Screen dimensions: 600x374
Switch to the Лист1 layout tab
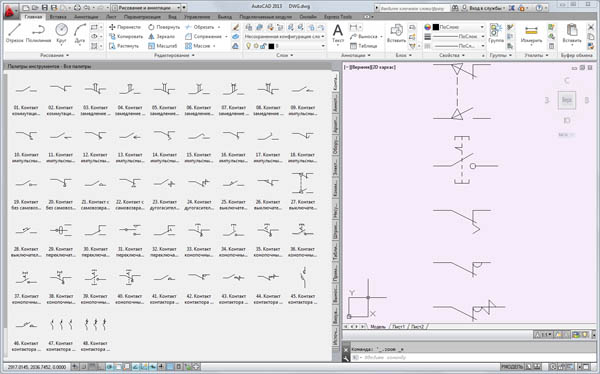(x=398, y=327)
